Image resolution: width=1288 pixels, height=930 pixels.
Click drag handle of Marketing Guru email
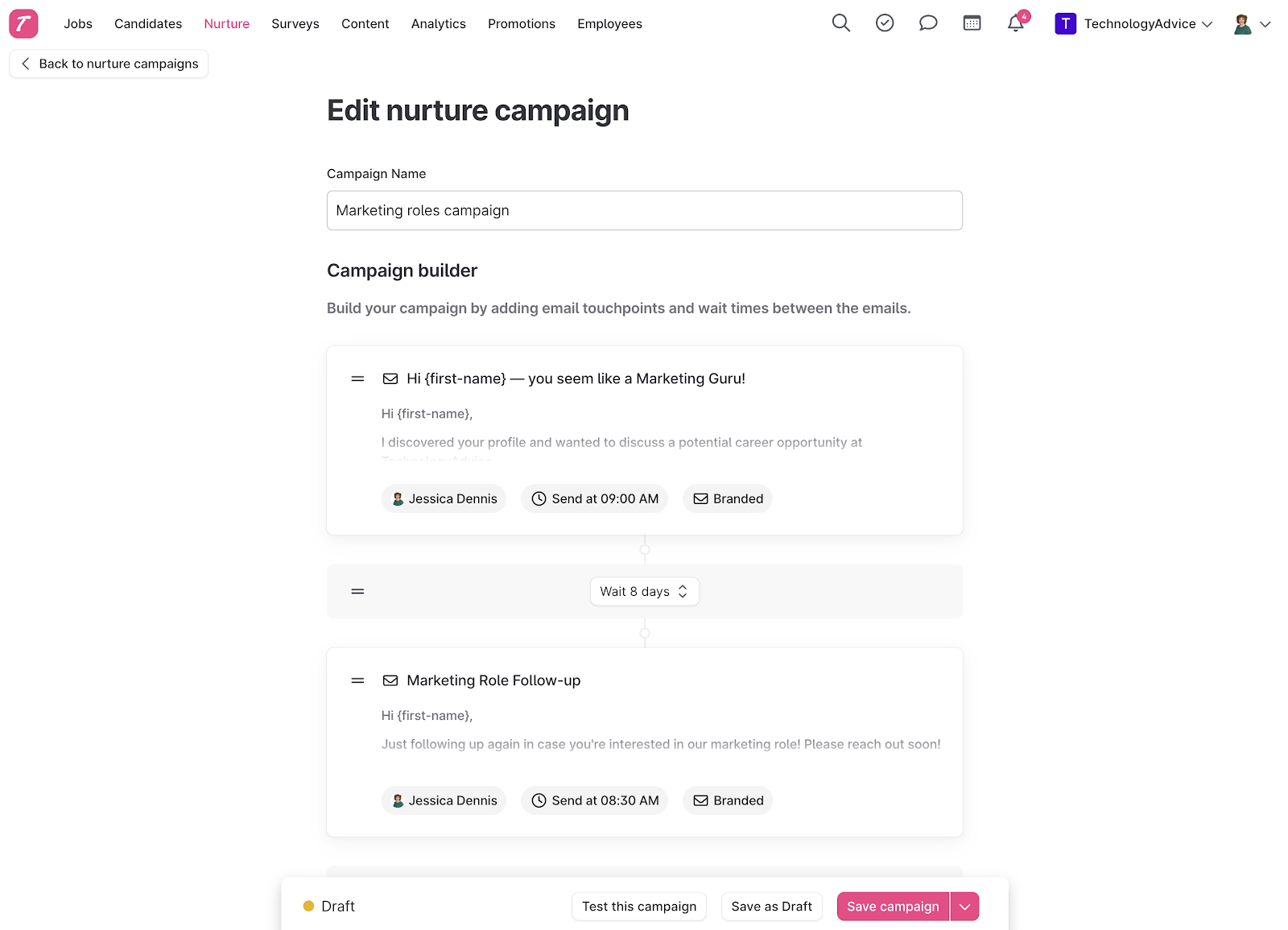coord(357,378)
